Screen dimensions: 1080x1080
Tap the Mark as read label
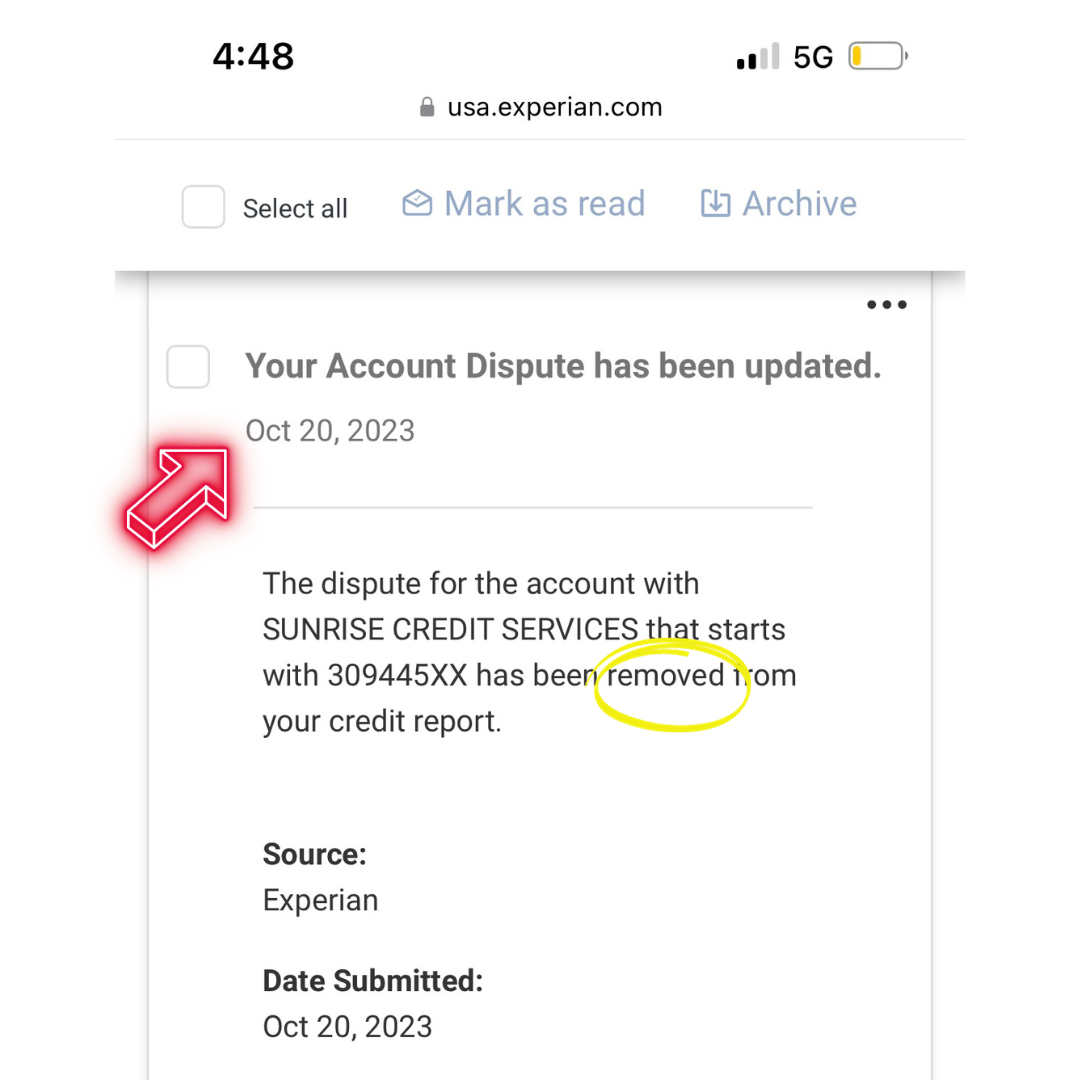point(544,204)
